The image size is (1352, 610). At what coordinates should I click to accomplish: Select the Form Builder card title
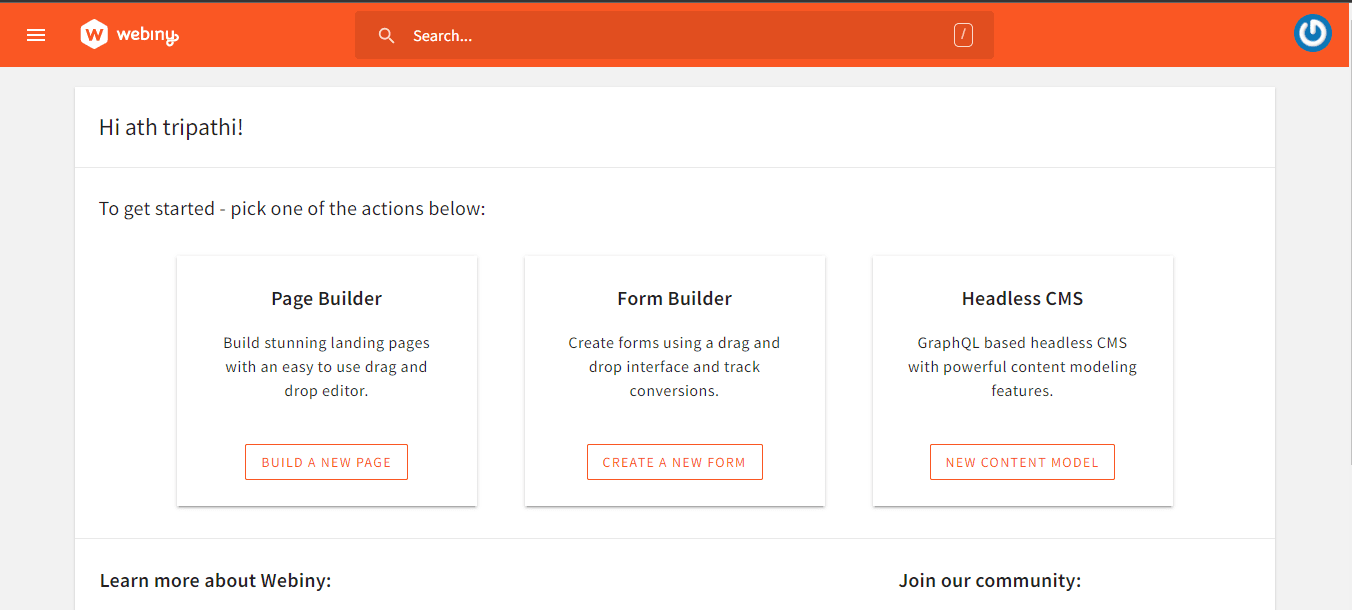coord(674,299)
